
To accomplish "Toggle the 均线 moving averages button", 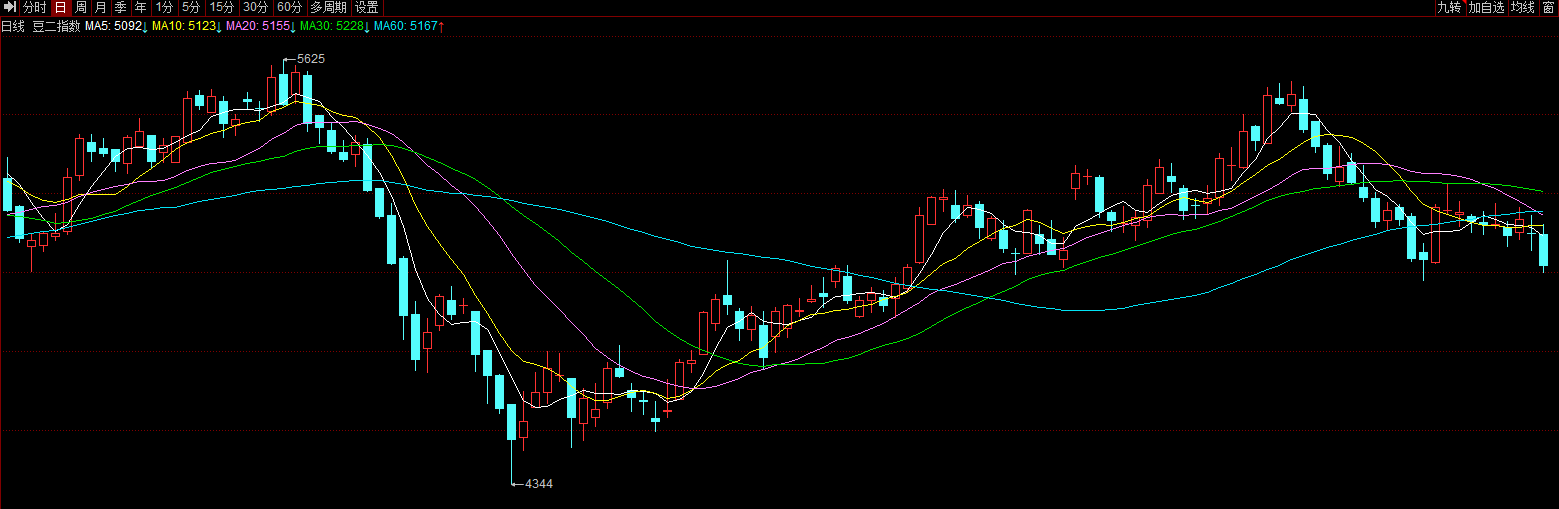I will point(1522,7).
